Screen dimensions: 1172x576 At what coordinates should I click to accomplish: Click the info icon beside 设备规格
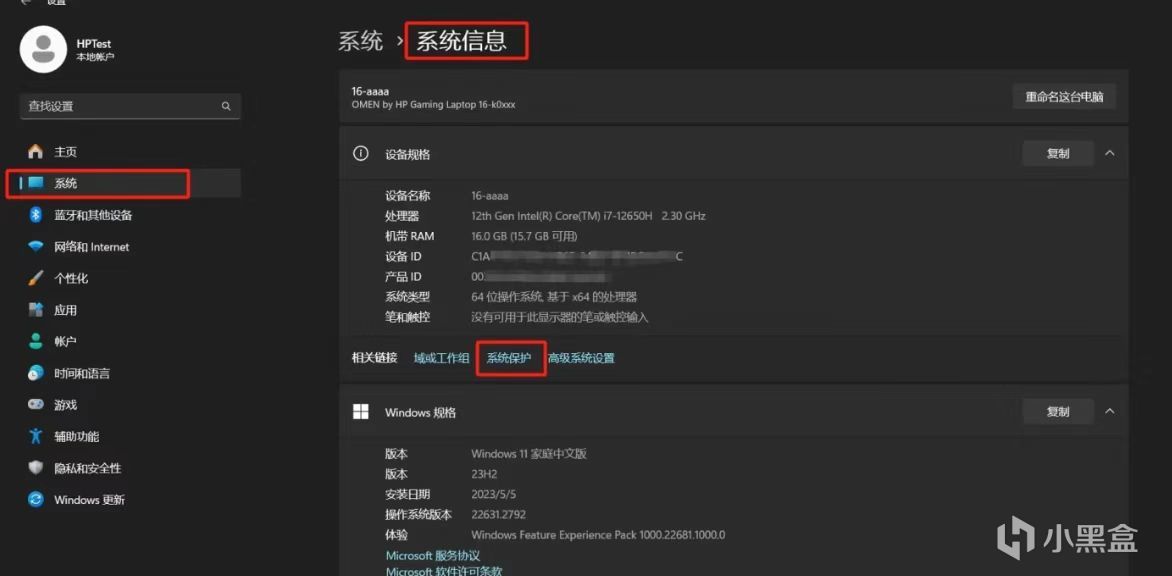361,153
